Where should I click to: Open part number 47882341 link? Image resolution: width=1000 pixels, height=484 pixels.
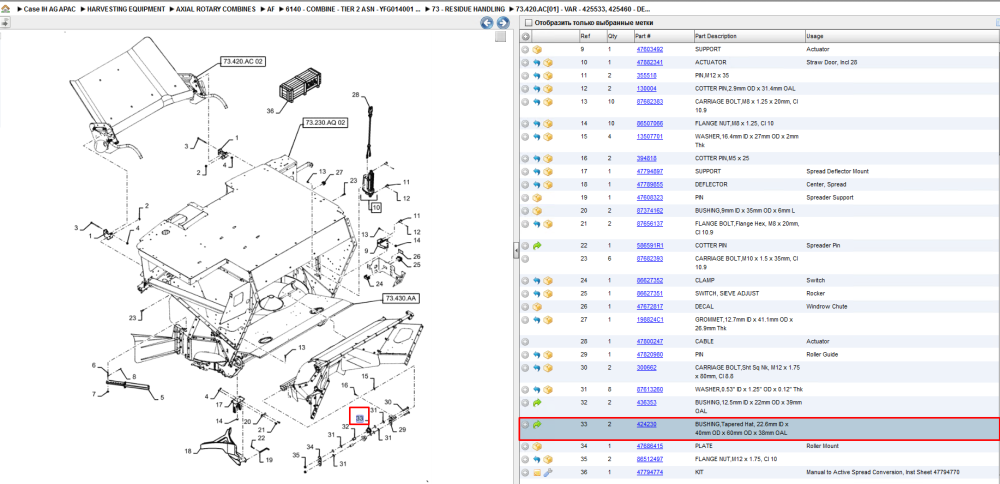(x=649, y=62)
